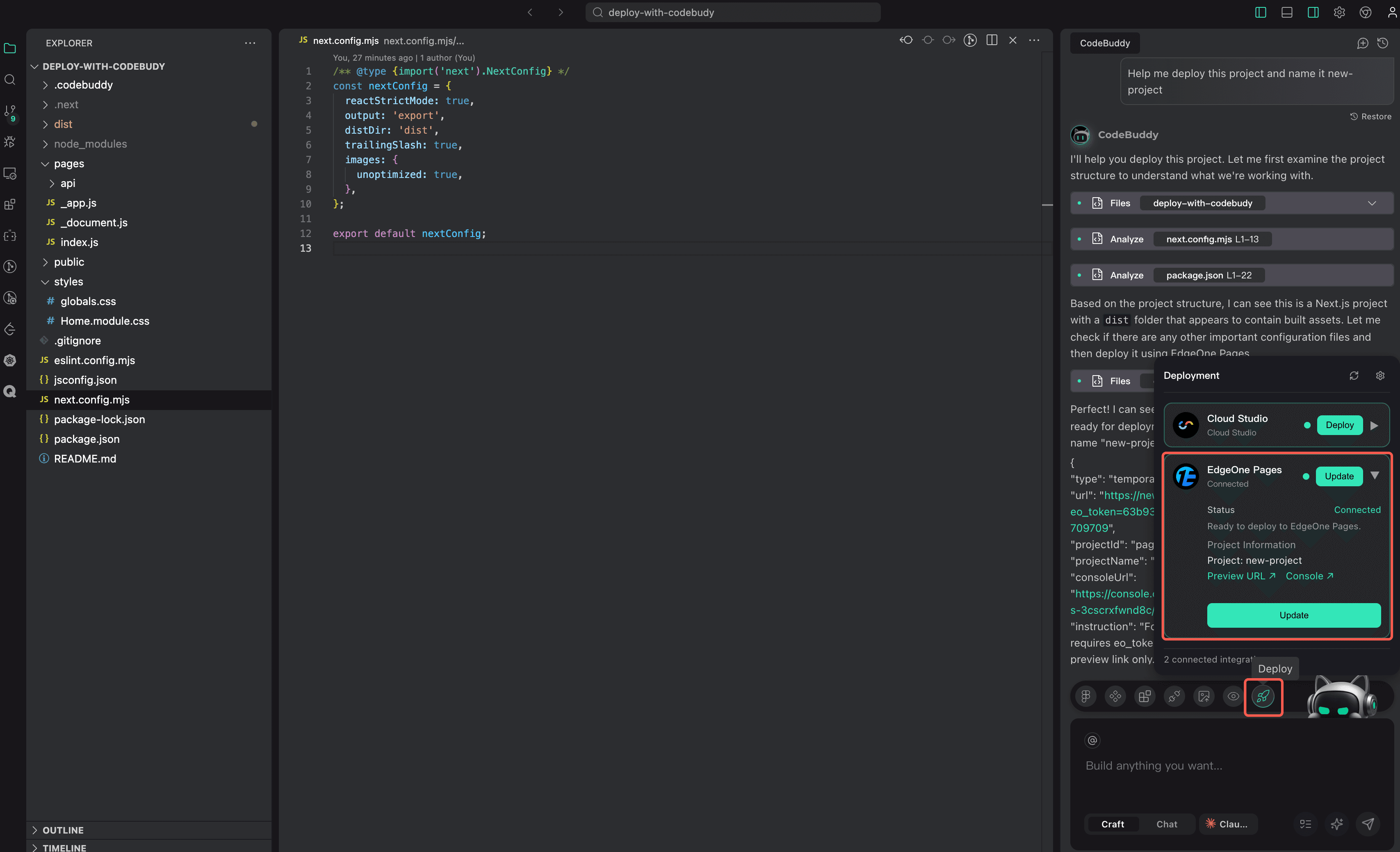This screenshot has height=852, width=1400.
Task: Open _app.js in the pages folder
Action: (x=78, y=203)
